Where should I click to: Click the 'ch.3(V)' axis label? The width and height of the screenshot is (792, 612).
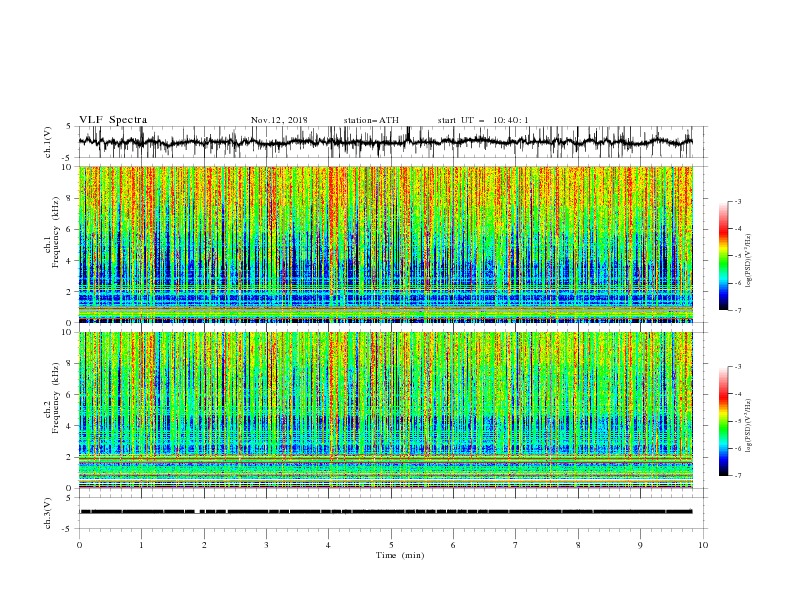pos(48,513)
